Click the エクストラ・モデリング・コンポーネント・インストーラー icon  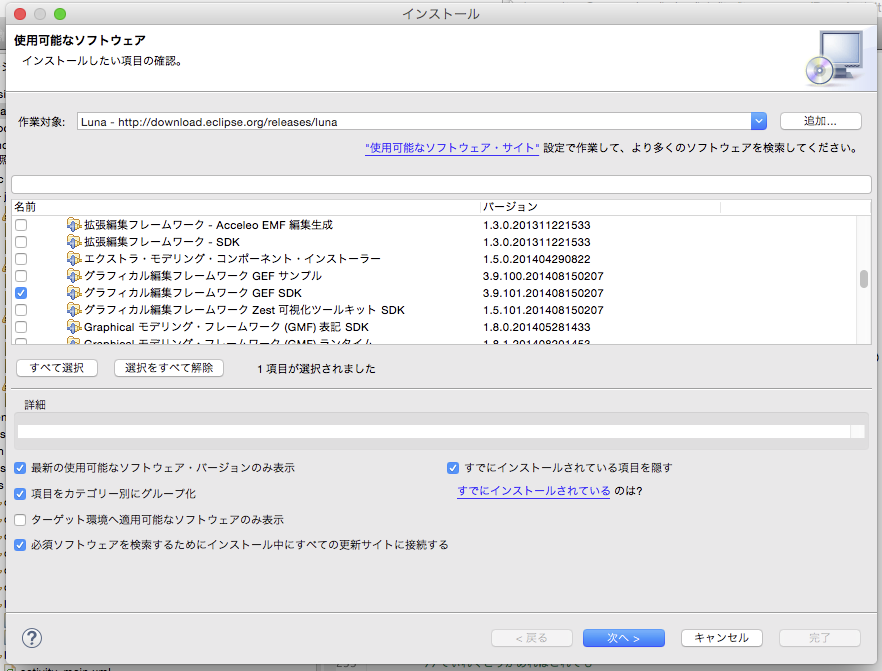(x=74, y=259)
